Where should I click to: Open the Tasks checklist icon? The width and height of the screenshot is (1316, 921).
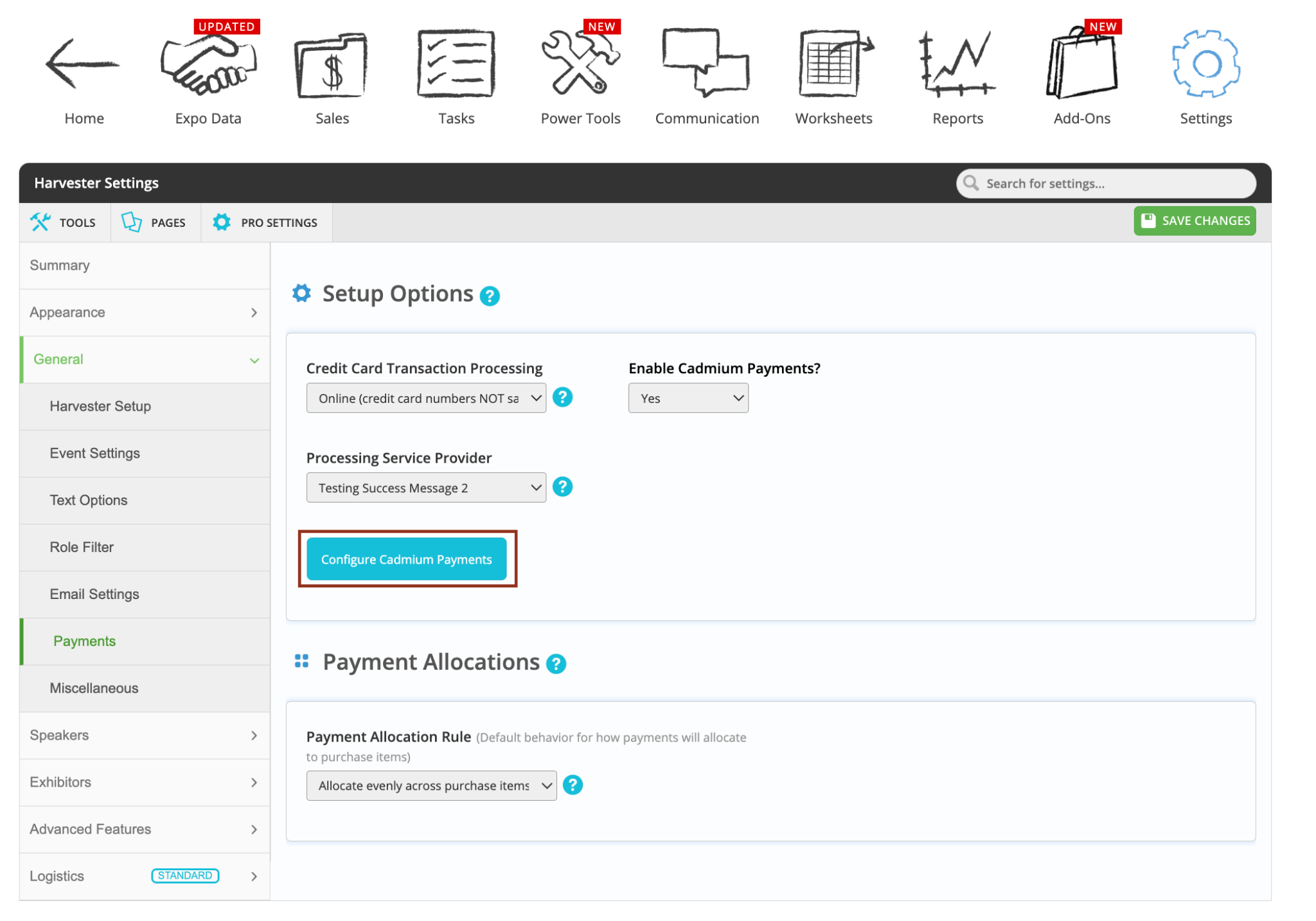tap(456, 64)
